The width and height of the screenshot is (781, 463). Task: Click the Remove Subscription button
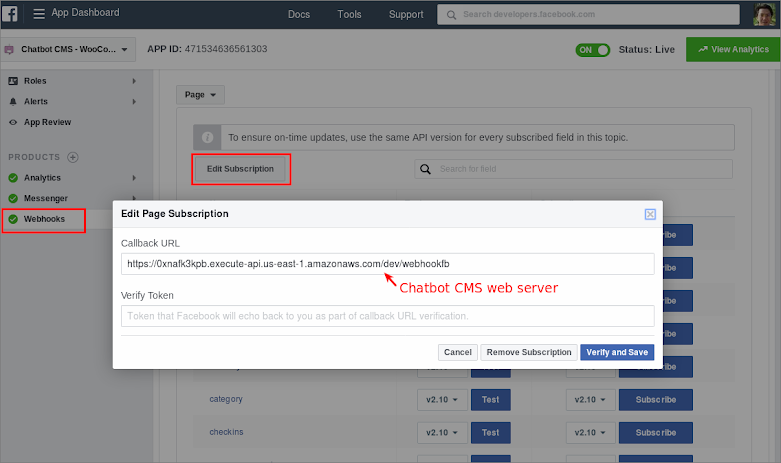[x=529, y=352]
